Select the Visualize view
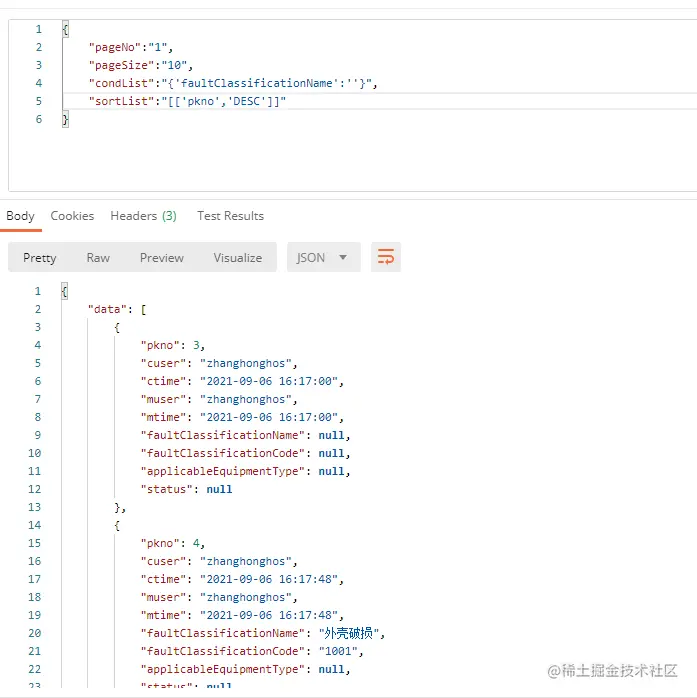Viewport: 697px width, 698px height. 238,258
